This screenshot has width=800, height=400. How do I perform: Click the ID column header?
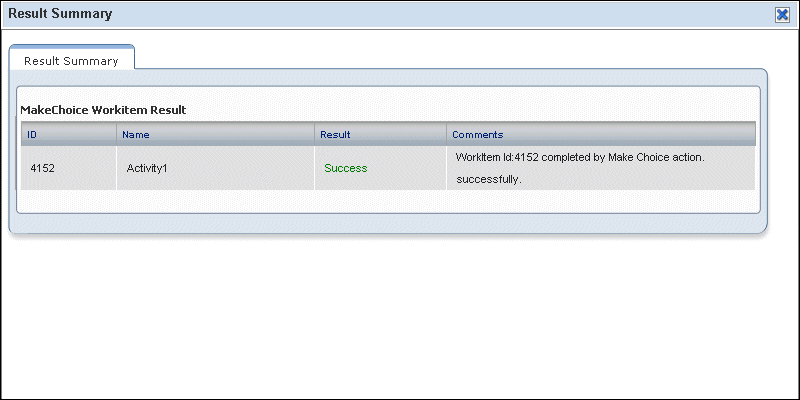pyautogui.click(x=69, y=135)
